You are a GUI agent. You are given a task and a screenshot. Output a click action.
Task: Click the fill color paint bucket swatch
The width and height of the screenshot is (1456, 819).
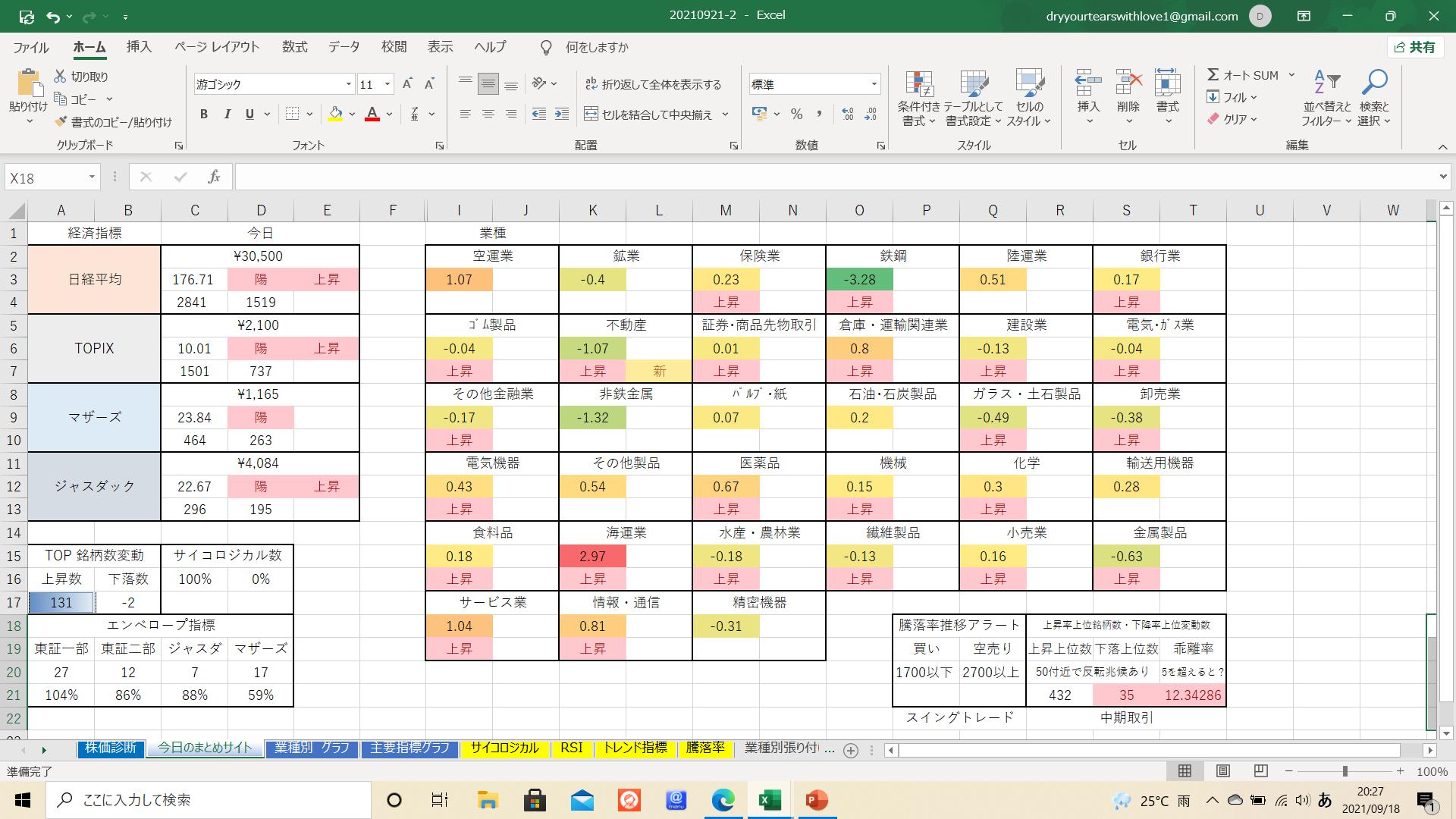[x=335, y=115]
